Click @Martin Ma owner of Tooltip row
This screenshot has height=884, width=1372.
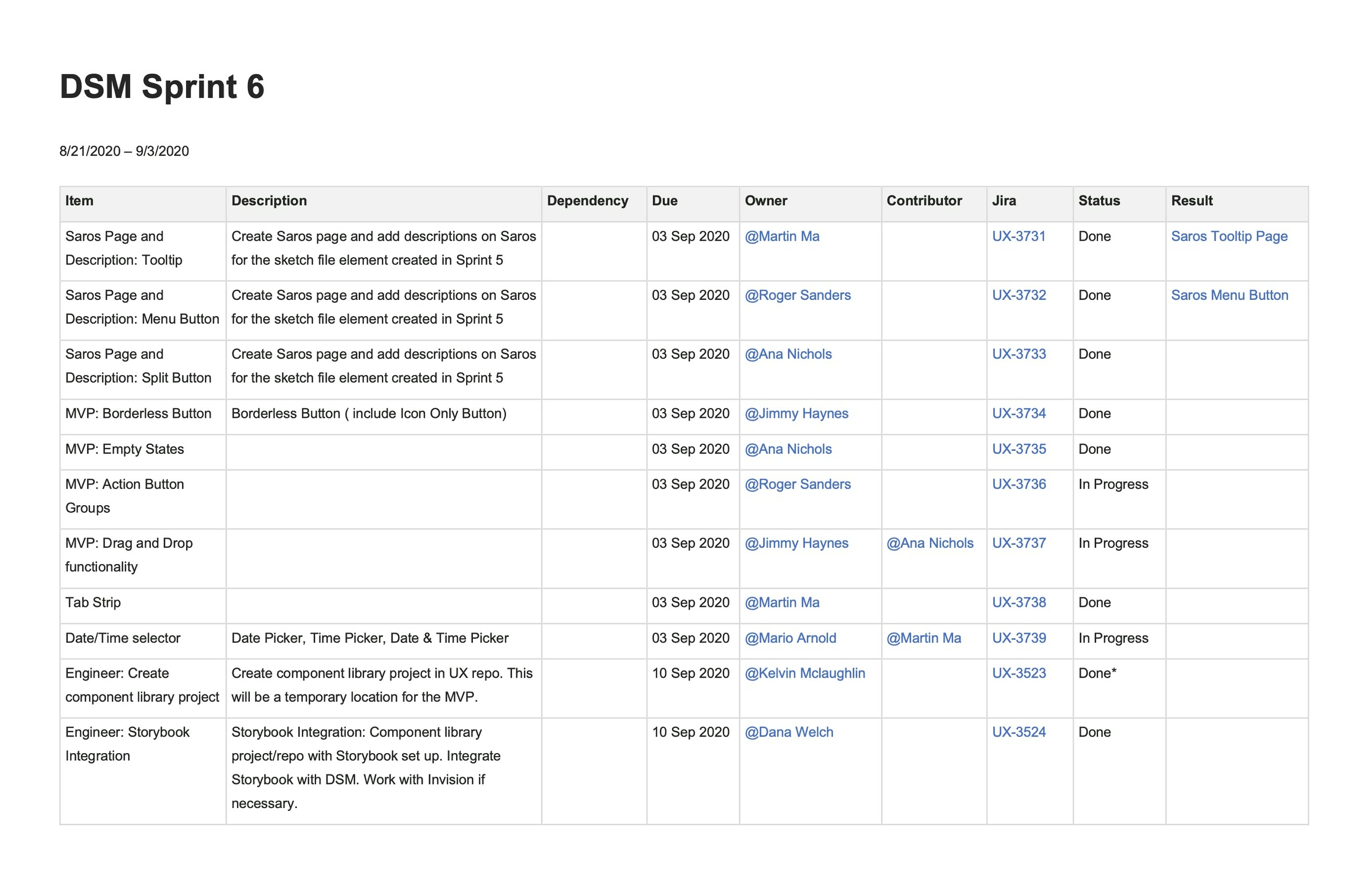point(782,237)
